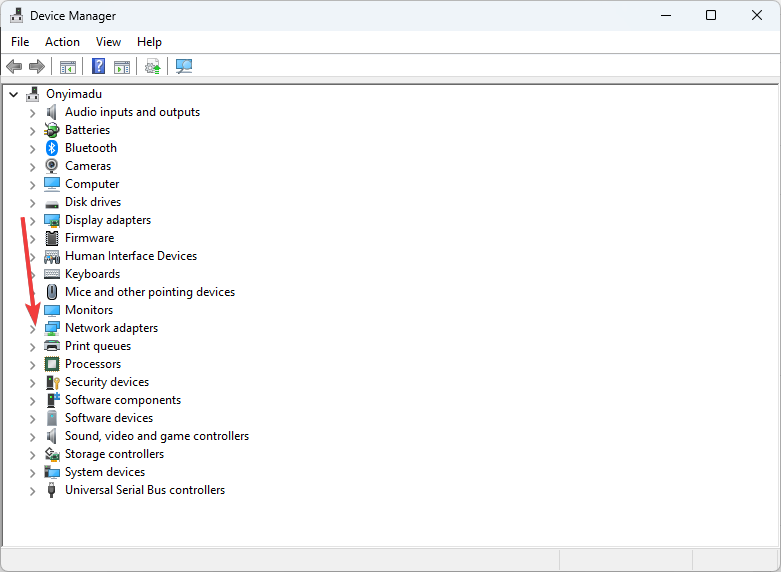
Task: Expand the Cameras chevron
Action: click(32, 167)
